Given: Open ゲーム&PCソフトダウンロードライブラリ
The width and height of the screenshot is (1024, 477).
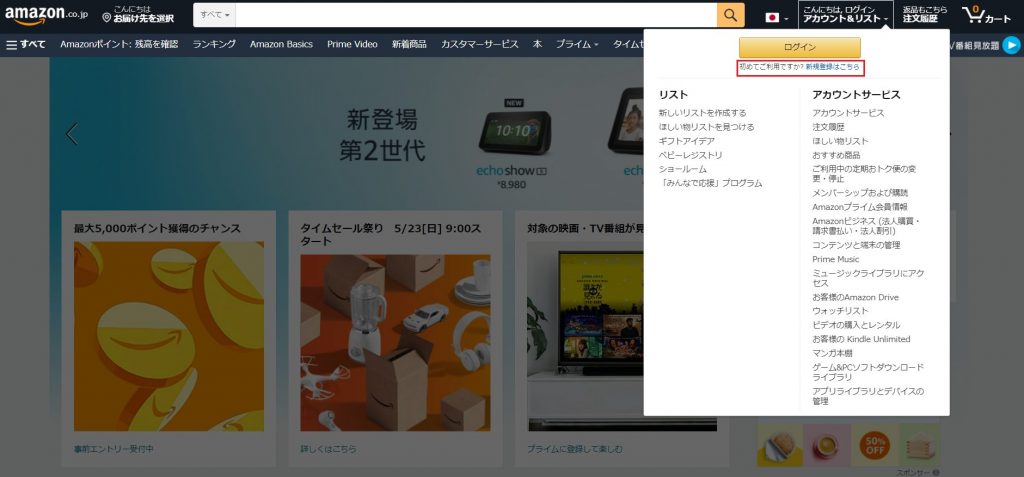Looking at the screenshot, I should (868, 372).
